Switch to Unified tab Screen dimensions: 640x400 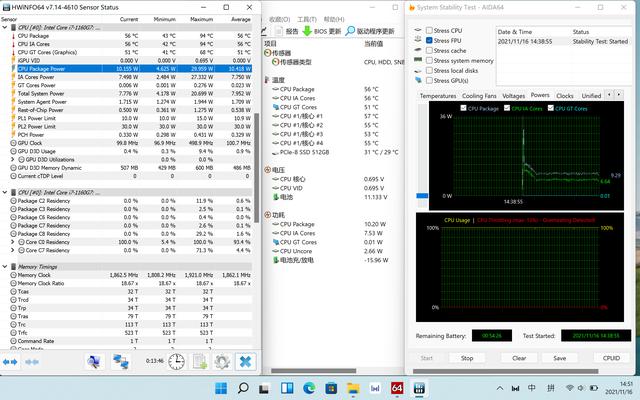pyautogui.click(x=591, y=96)
